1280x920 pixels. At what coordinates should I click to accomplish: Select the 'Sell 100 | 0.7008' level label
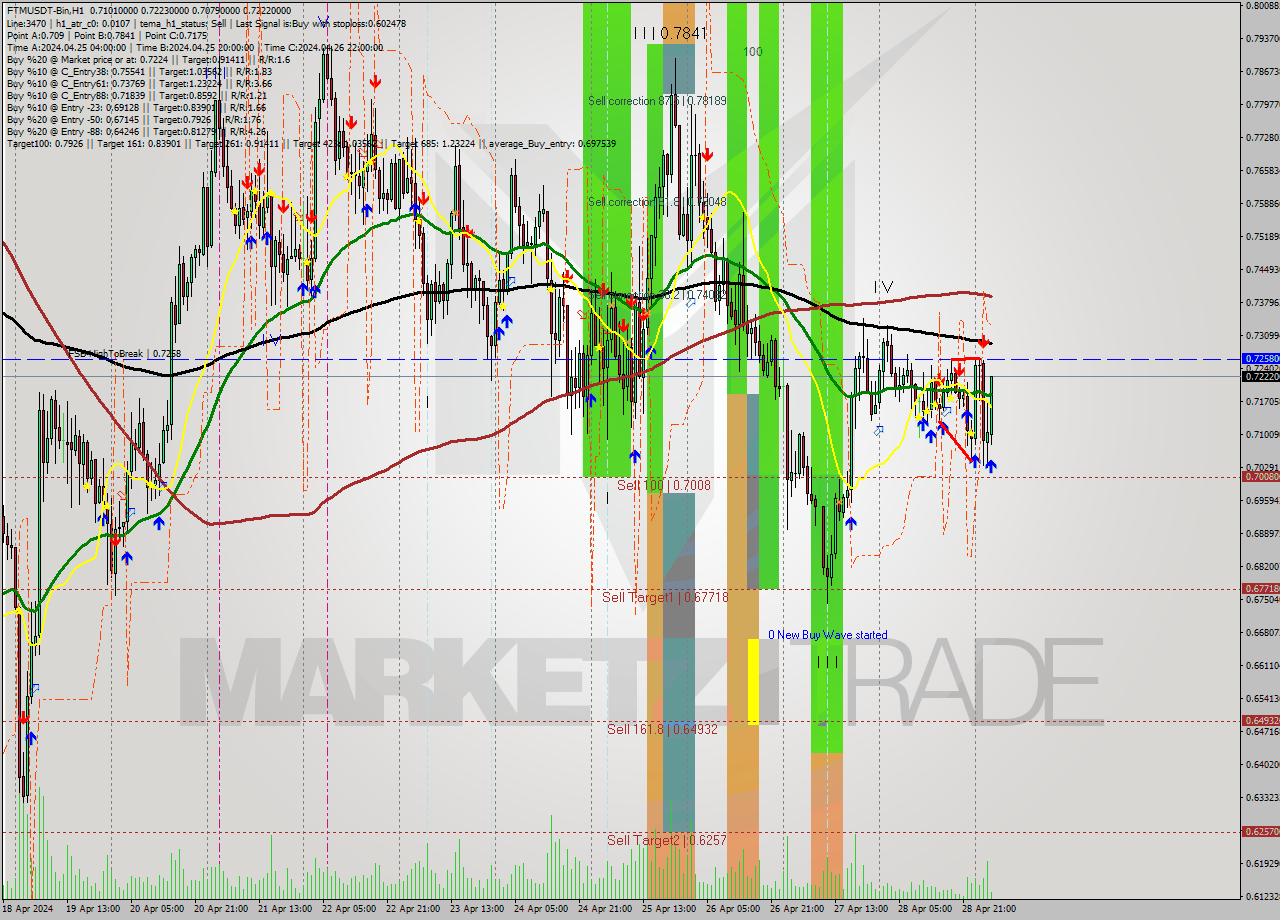point(664,485)
